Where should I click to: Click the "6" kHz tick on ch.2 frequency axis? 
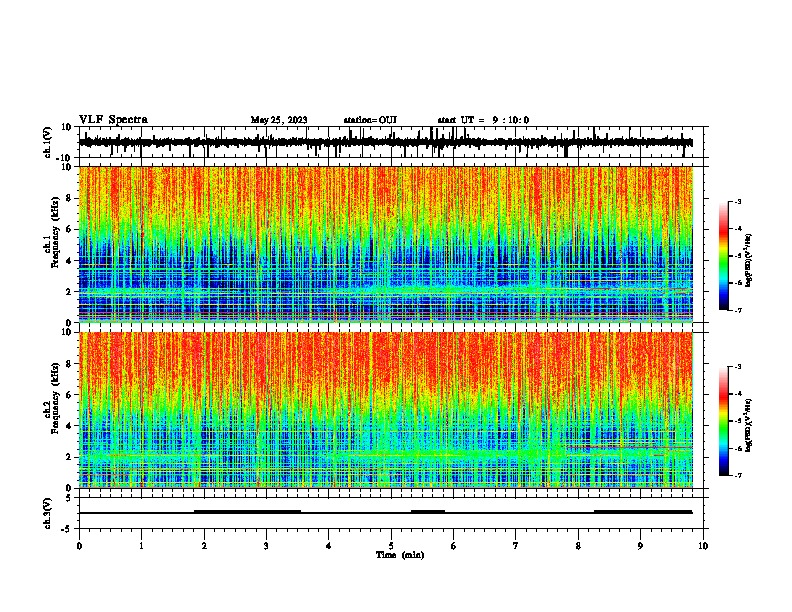point(69,395)
